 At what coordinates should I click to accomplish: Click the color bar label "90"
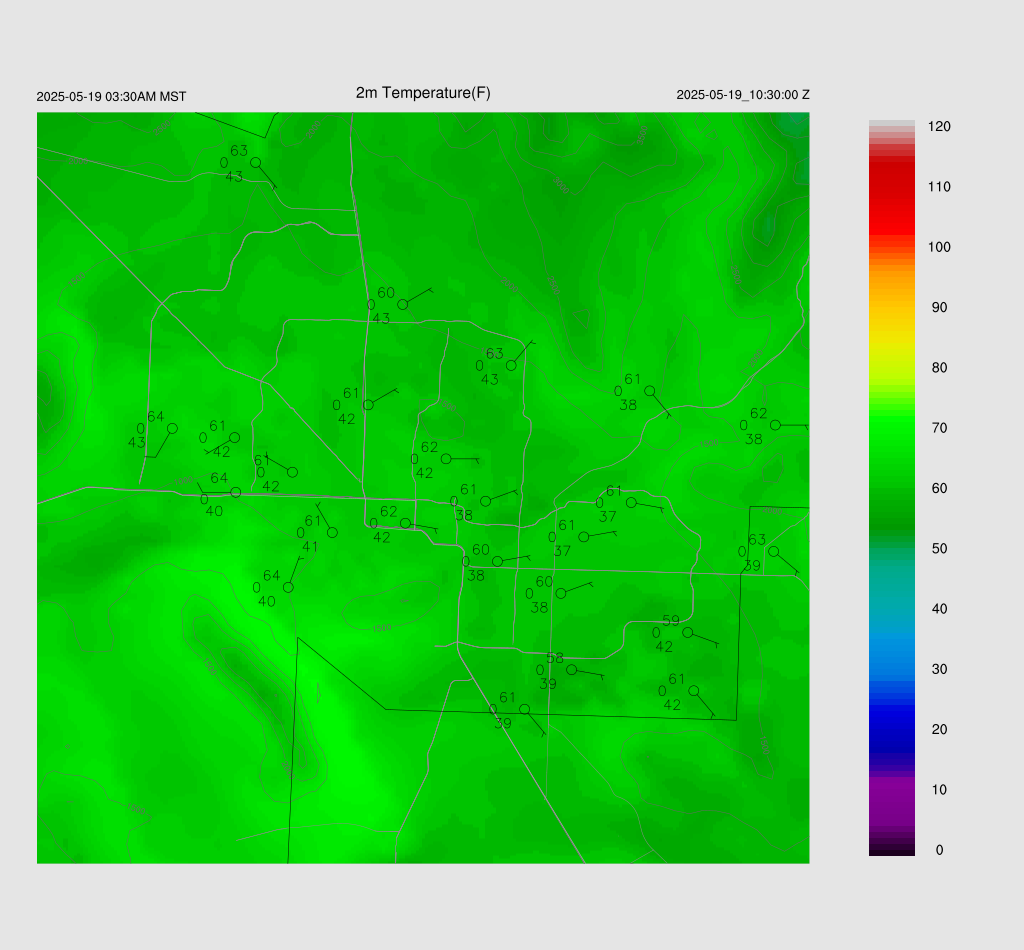click(939, 308)
